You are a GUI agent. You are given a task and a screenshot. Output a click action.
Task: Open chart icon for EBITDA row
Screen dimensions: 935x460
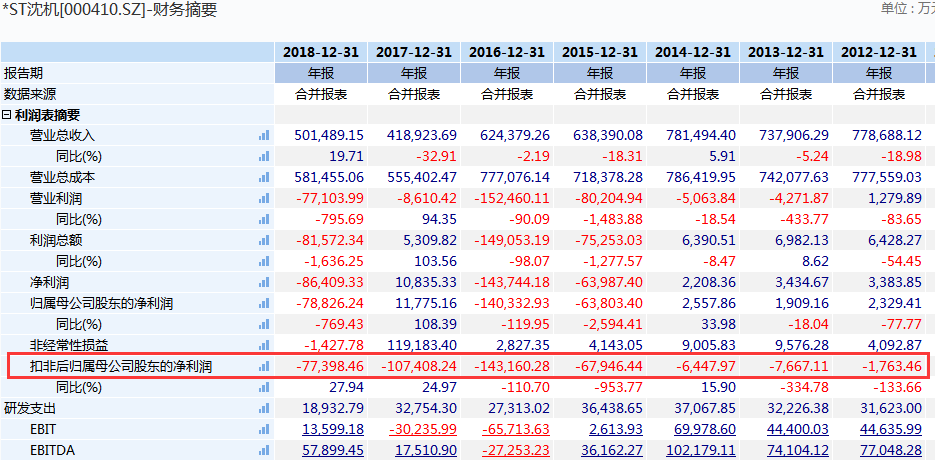[264, 450]
